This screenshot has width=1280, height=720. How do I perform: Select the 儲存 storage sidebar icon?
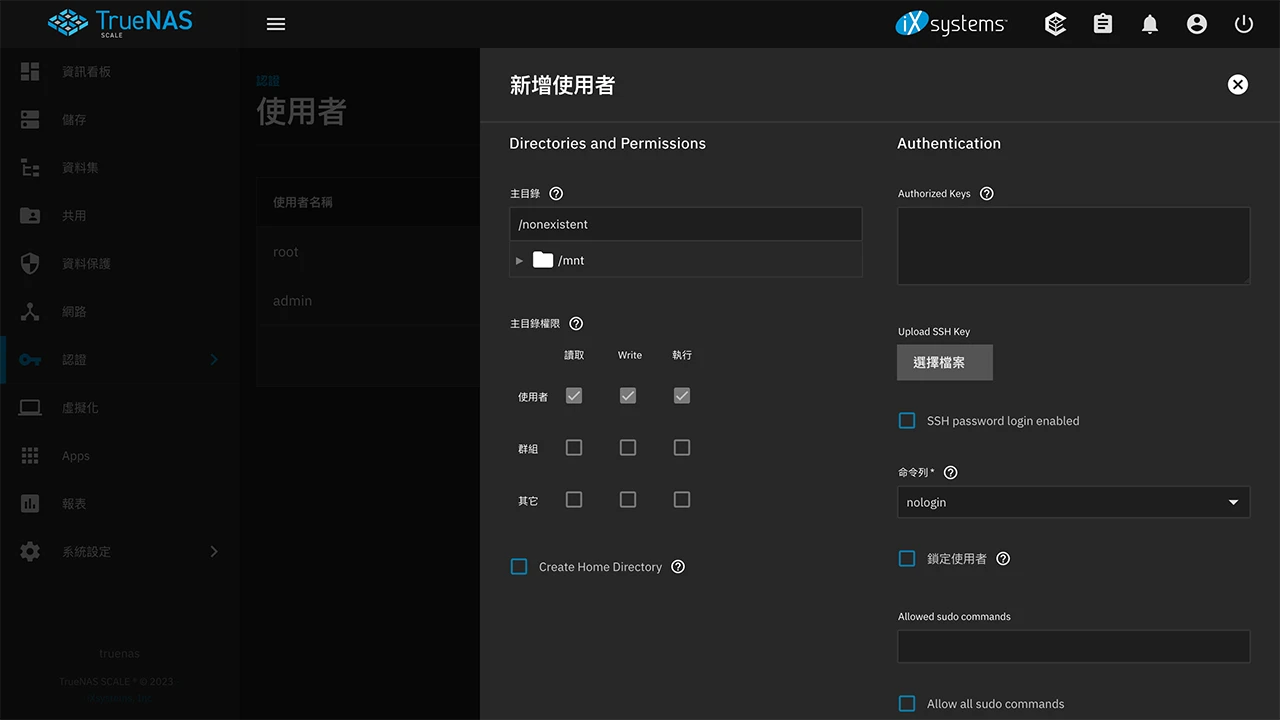coord(30,119)
